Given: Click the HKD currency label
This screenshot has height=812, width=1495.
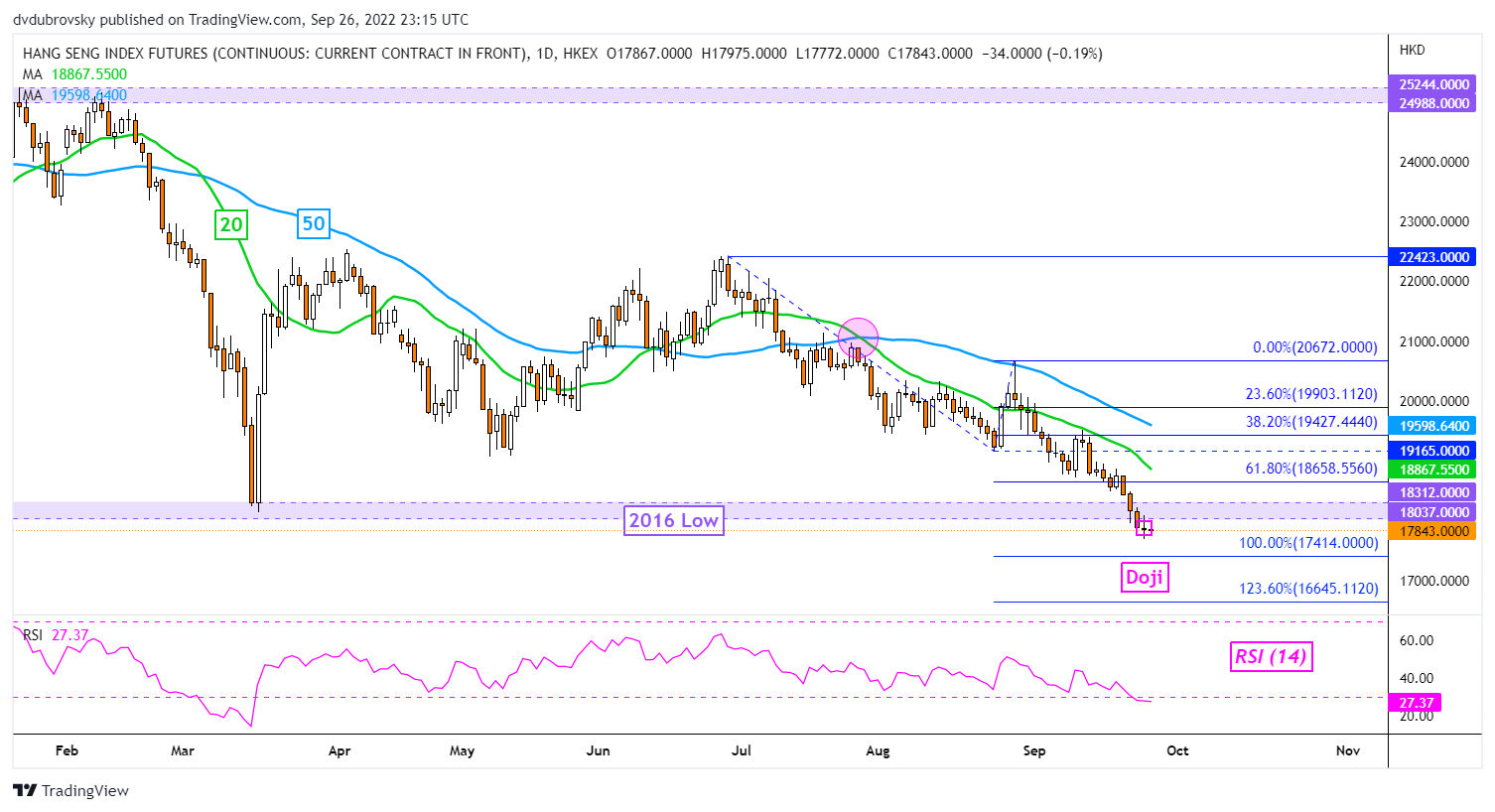Looking at the screenshot, I should tap(1412, 50).
